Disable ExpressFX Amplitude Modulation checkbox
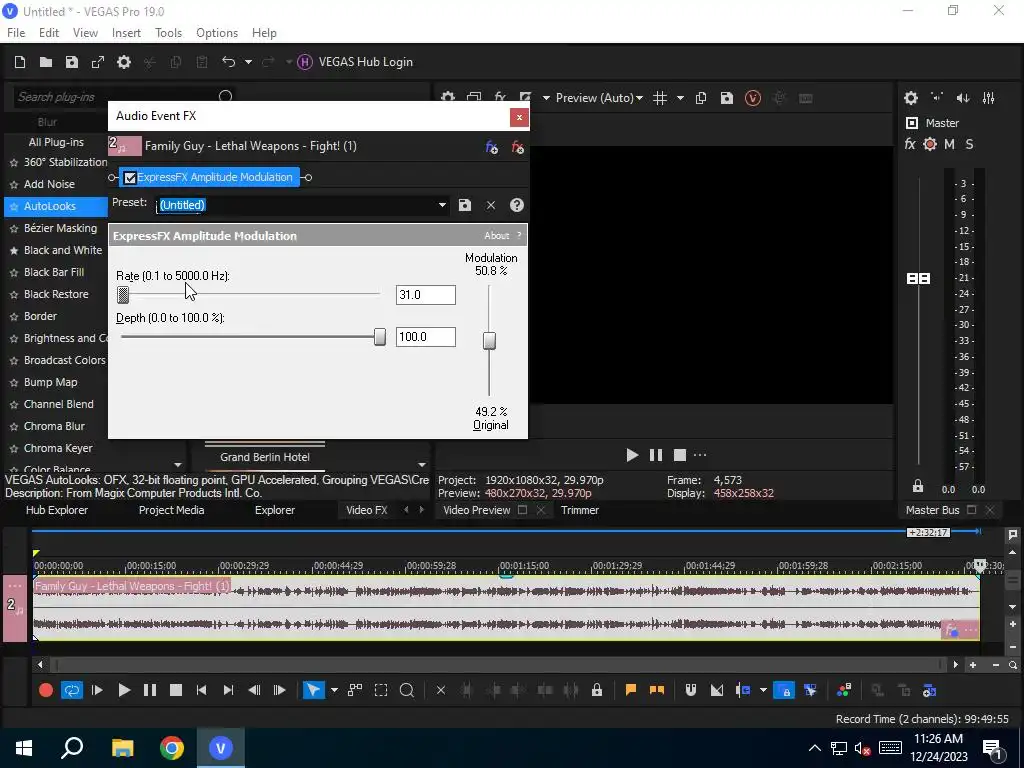Screen dimensions: 1024x768 pyautogui.click(x=130, y=178)
